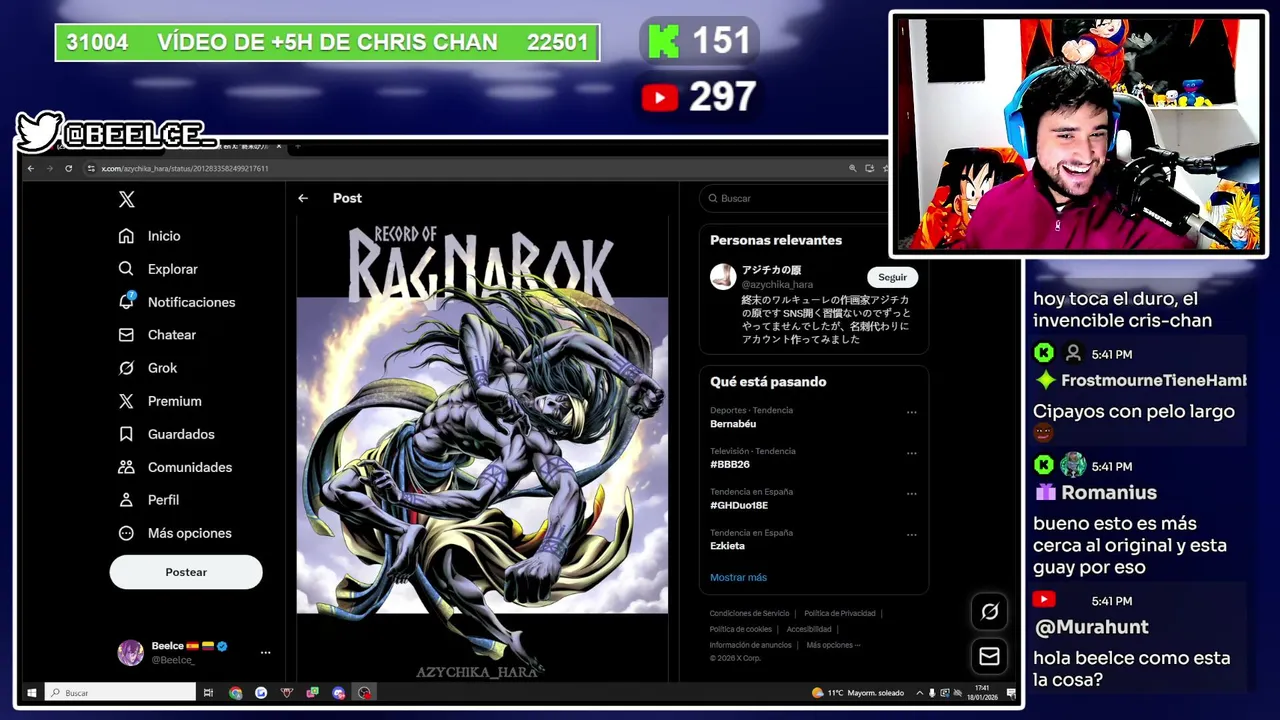1280x720 pixels.
Task: Expand the footer Más opciones link
Action: (833, 645)
